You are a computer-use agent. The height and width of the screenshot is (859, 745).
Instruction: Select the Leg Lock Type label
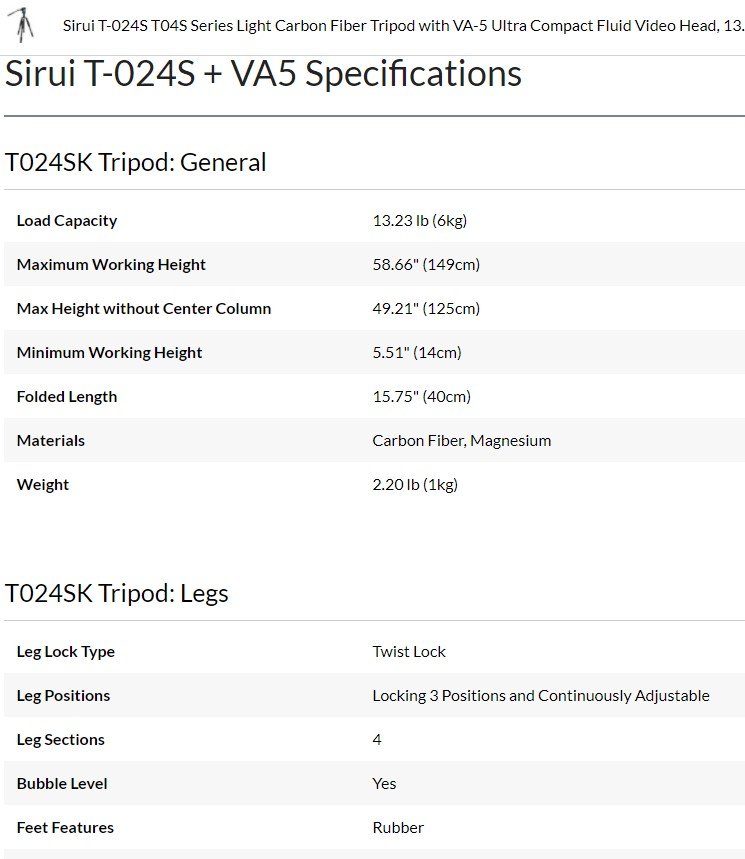[x=66, y=651]
